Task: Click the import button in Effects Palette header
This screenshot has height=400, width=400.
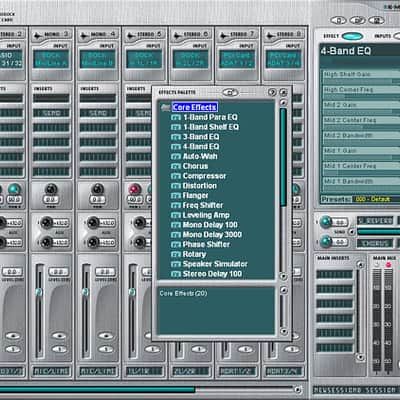Action: pos(230,92)
